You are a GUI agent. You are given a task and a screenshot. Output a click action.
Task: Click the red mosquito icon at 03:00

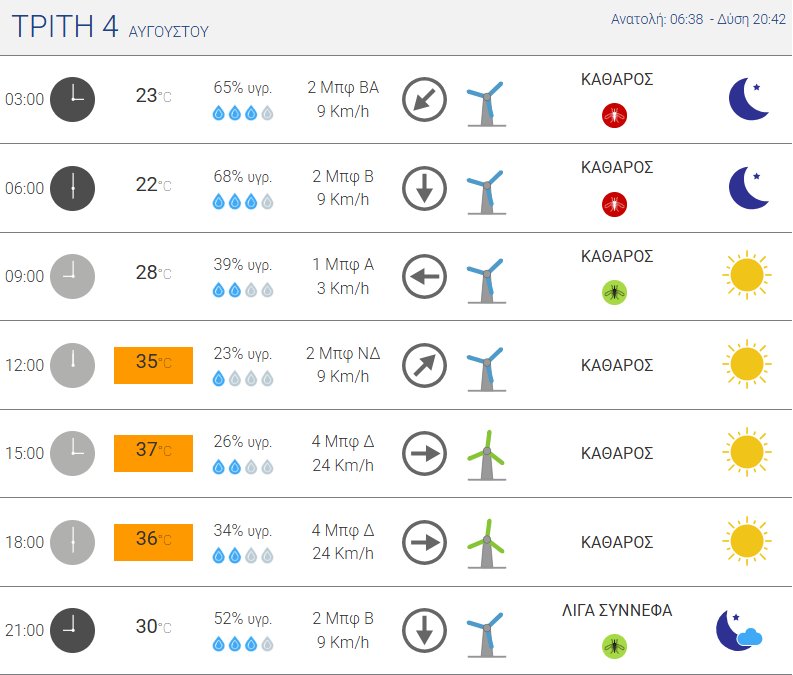click(x=614, y=115)
